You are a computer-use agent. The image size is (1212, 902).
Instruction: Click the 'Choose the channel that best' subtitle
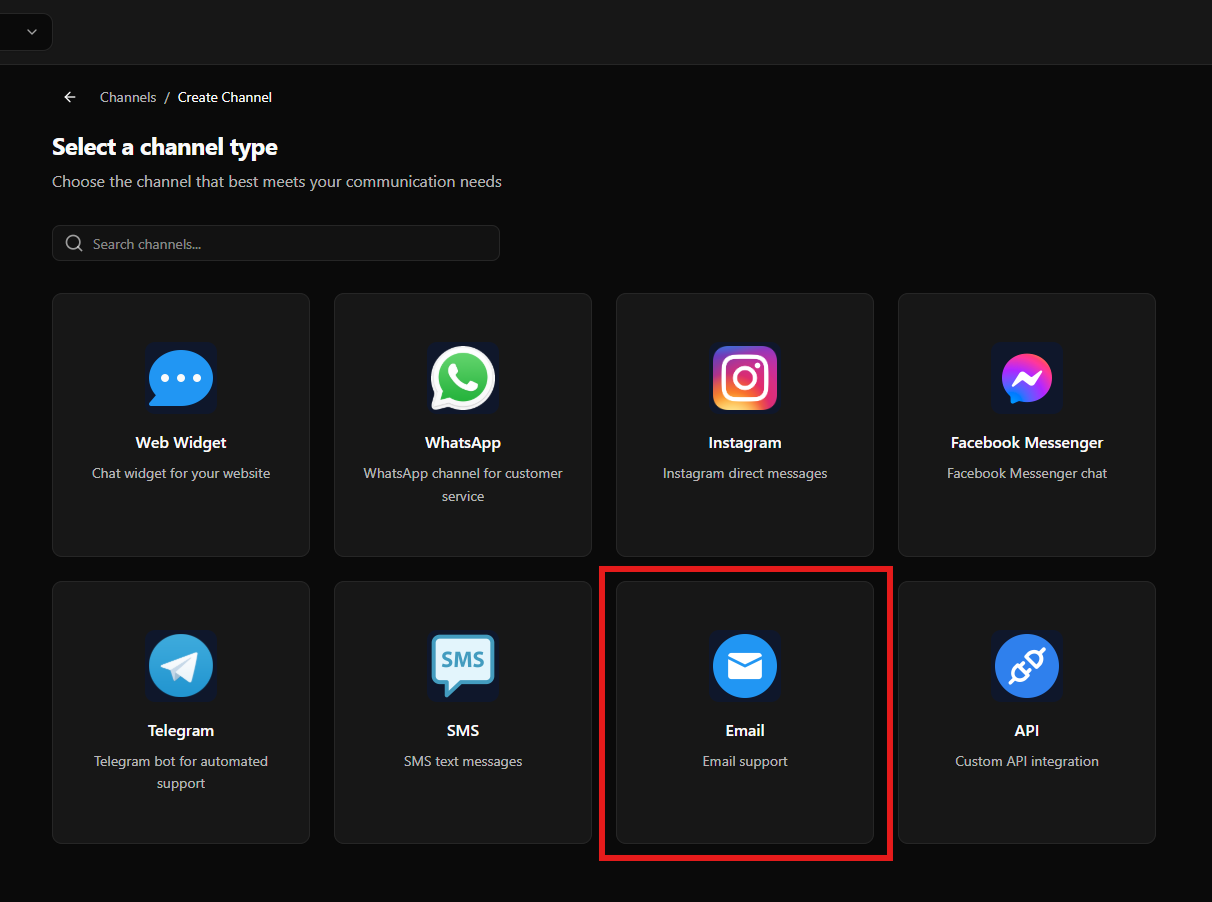point(277,182)
